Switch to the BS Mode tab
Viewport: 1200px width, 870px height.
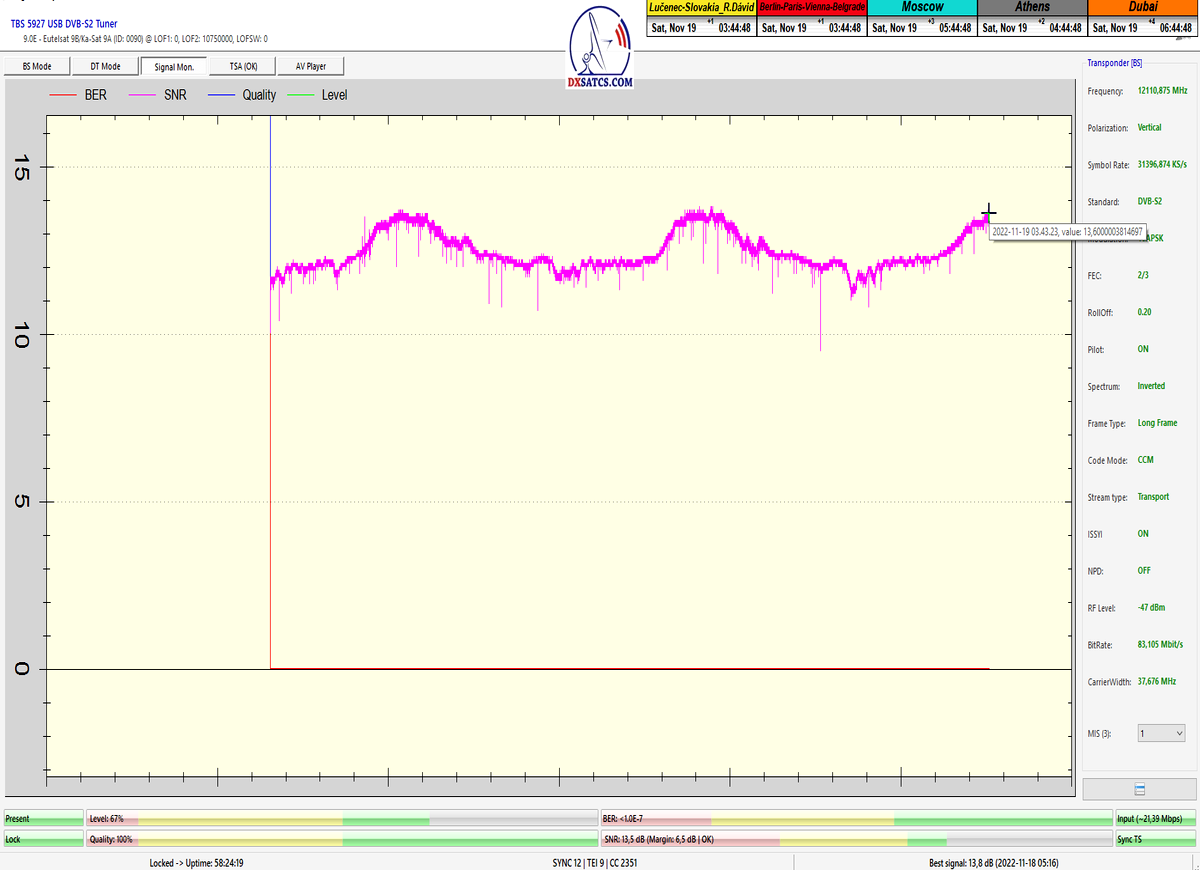point(38,66)
